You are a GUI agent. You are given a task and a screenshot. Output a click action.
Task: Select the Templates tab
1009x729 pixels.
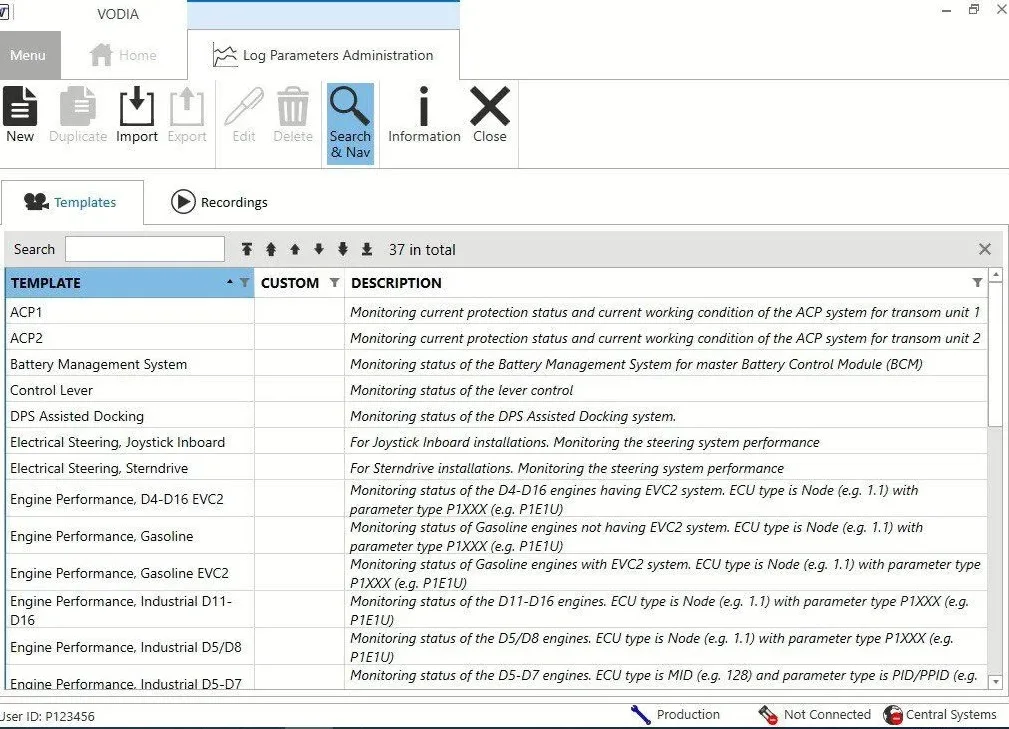71,202
